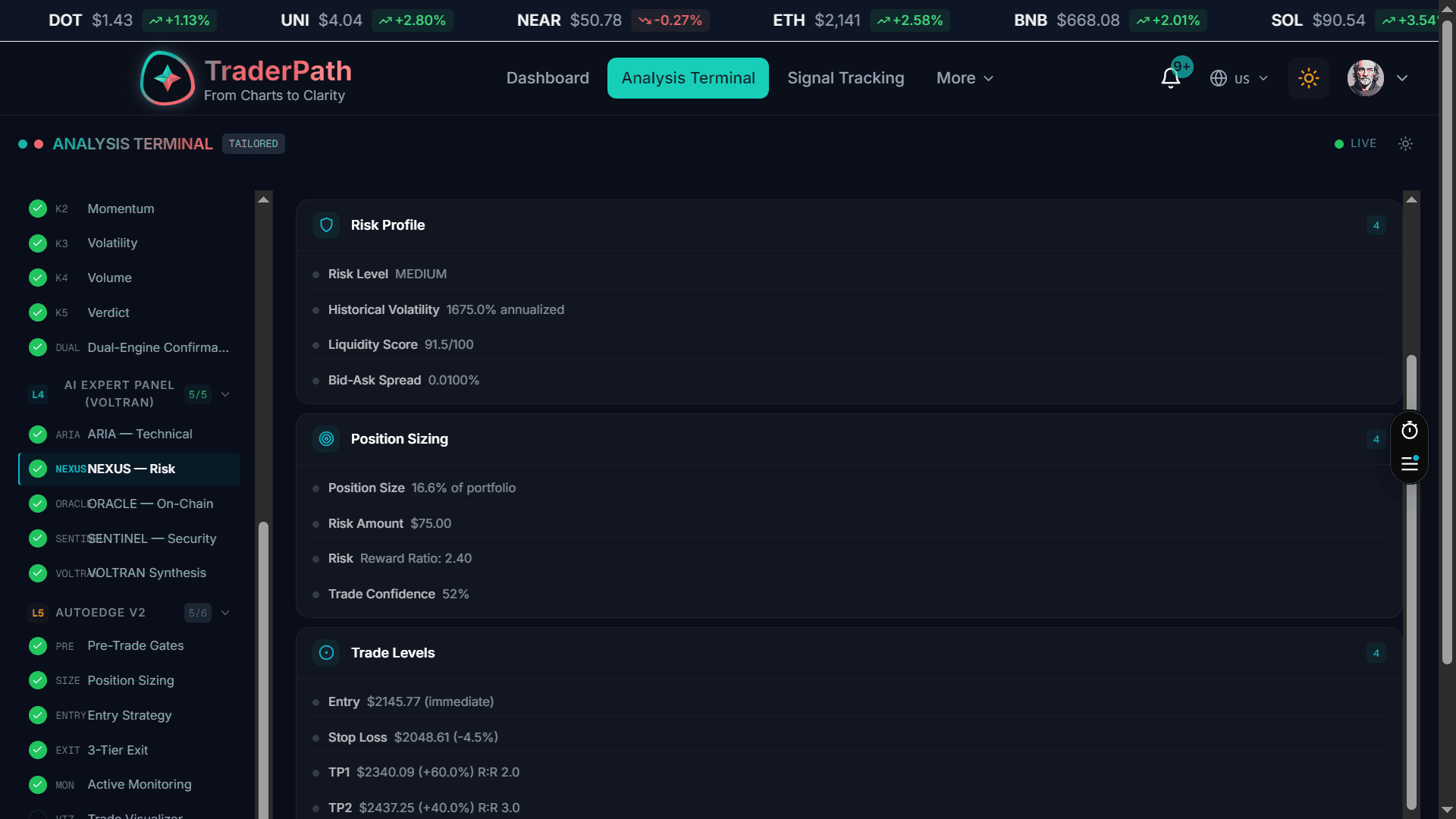
Task: Click Liquidity Score 91.5/100 row
Action: [x=849, y=344]
